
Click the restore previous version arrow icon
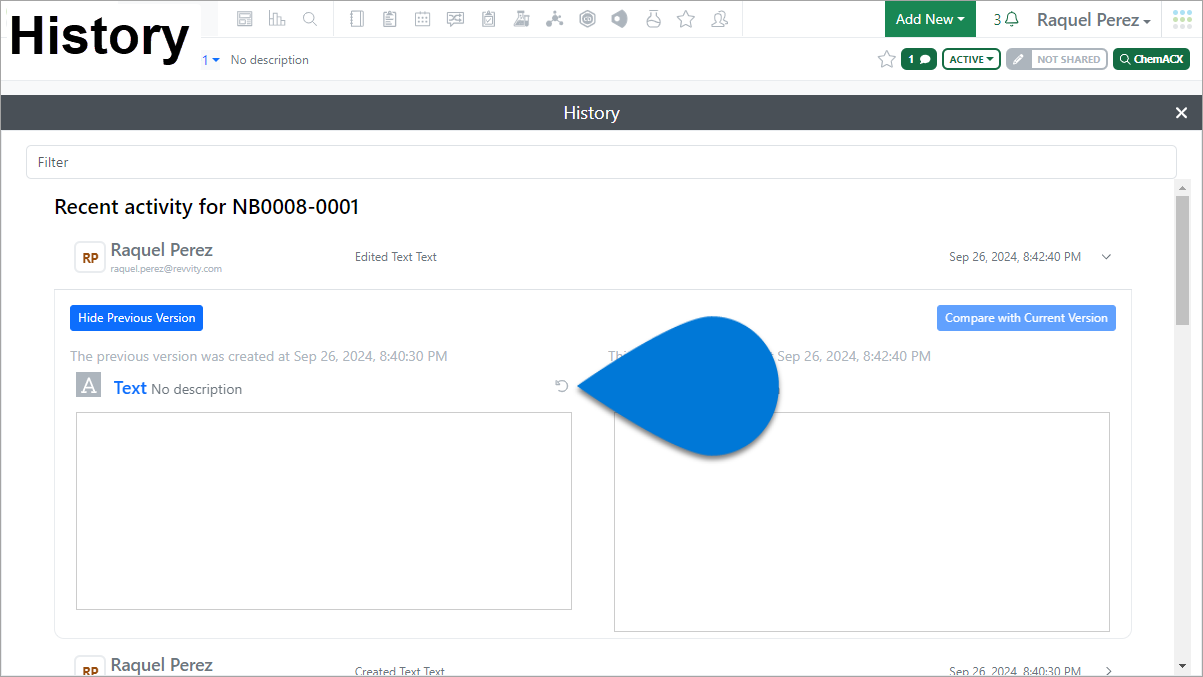click(x=562, y=386)
